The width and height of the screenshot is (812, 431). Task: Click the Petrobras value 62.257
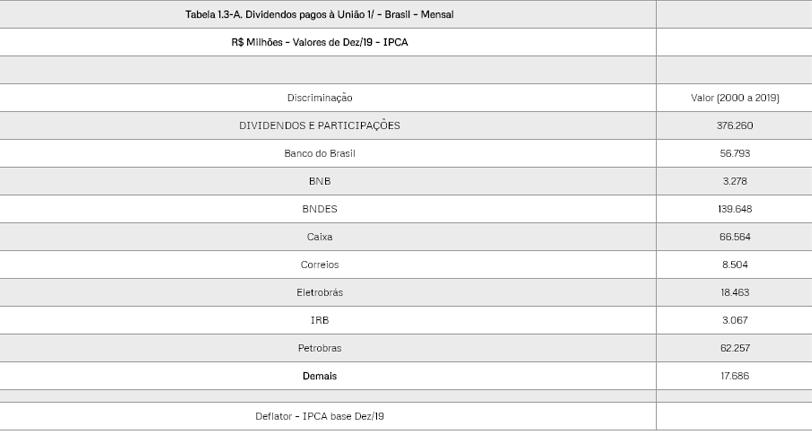[734, 348]
